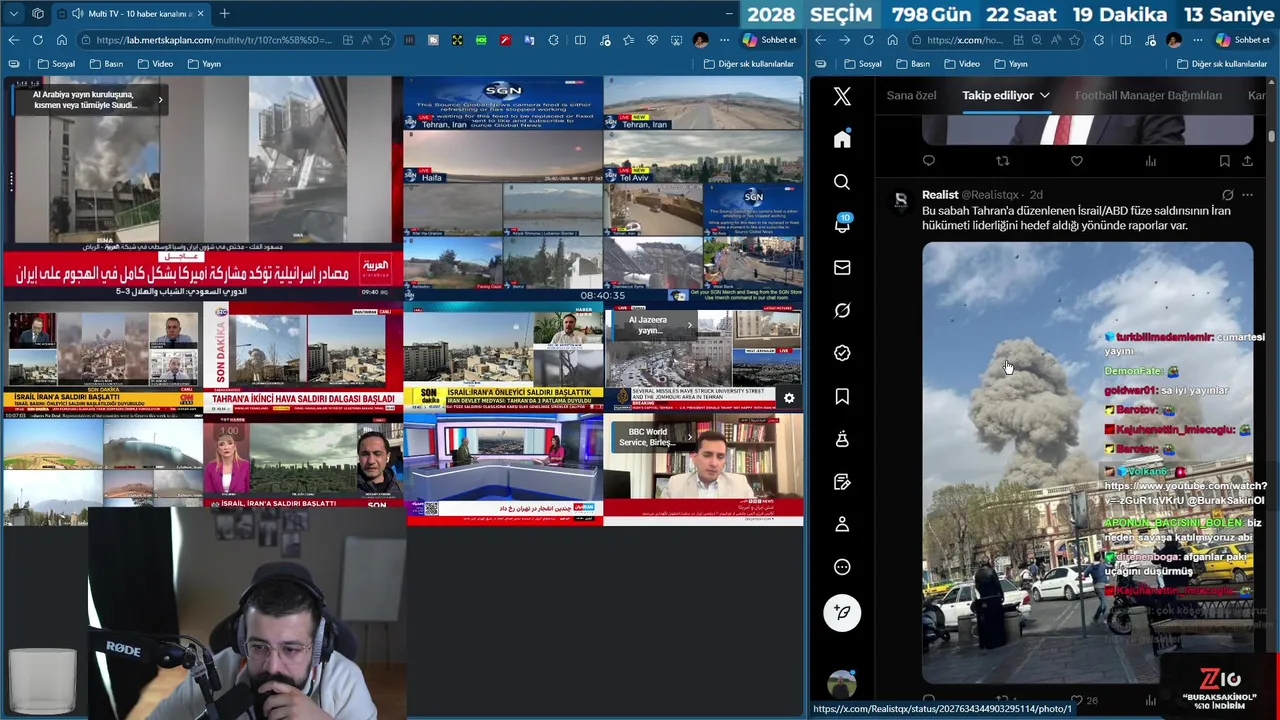Image resolution: width=1280 pixels, height=720 pixels.
Task: Open the account avatar in X sidebar
Action: pyautogui.click(x=842, y=684)
